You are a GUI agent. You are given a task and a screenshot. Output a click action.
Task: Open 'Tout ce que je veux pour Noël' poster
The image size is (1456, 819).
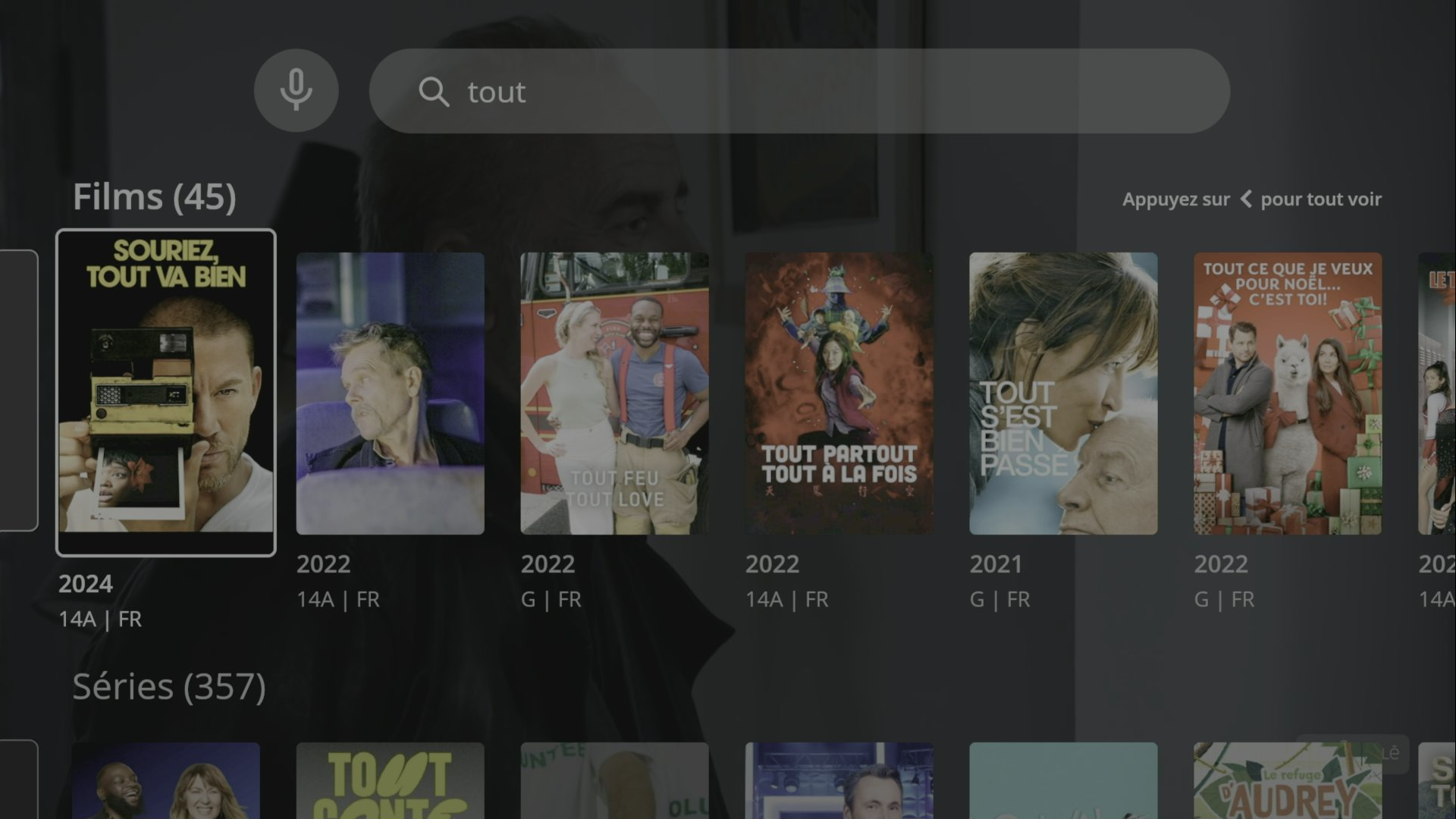tap(1288, 394)
